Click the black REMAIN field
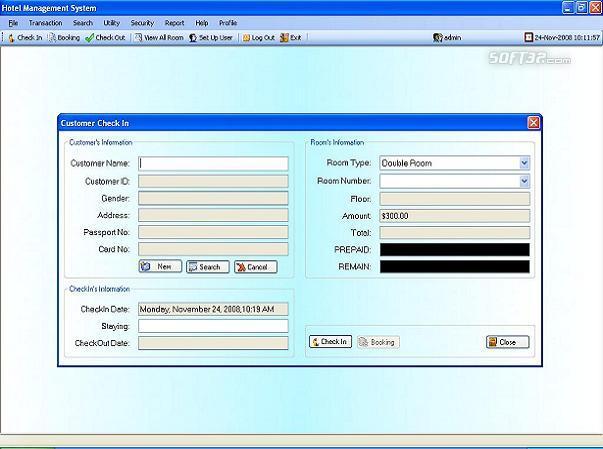The height and width of the screenshot is (449, 603). (x=455, y=266)
